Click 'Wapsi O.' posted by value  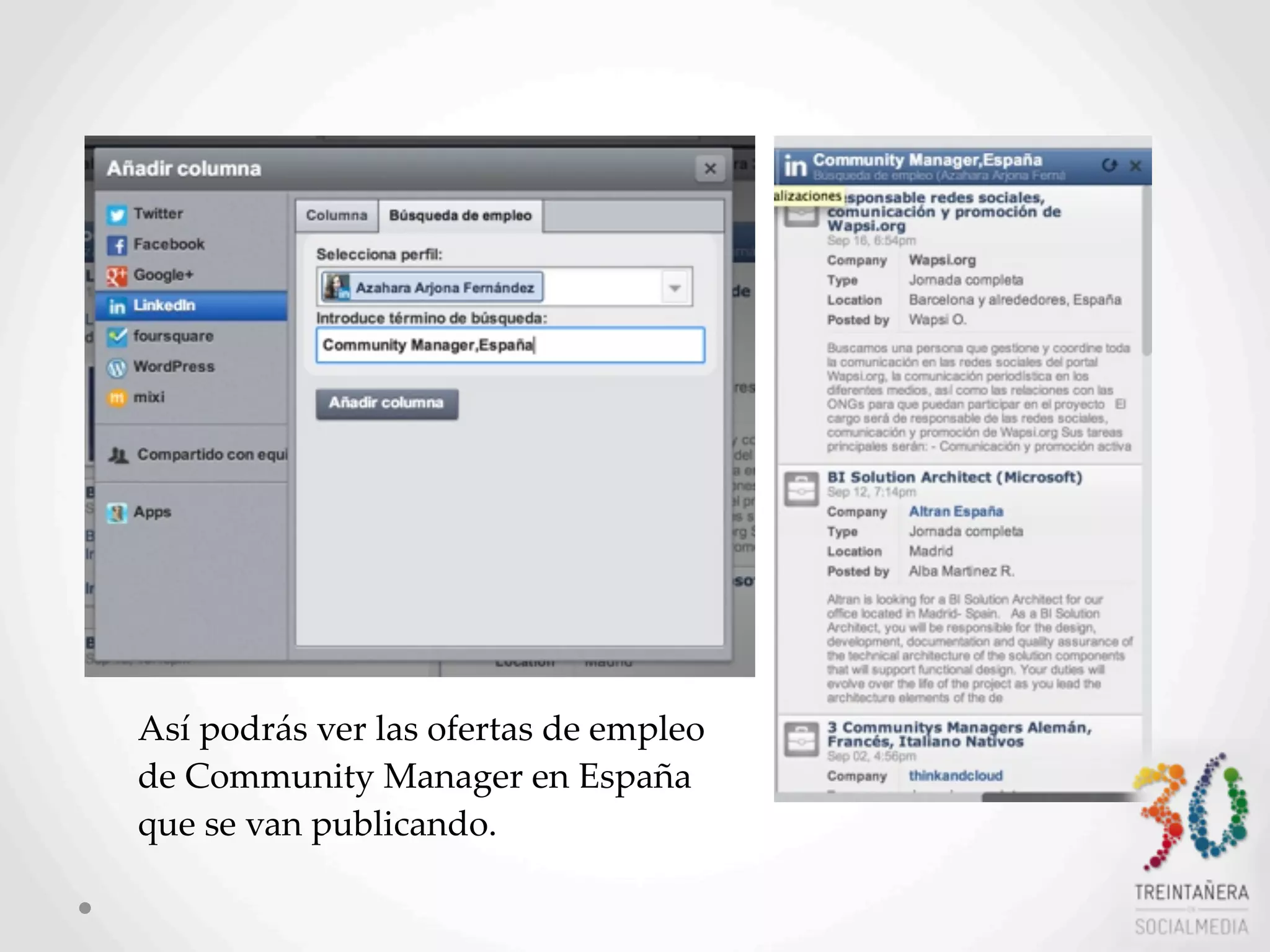point(937,320)
